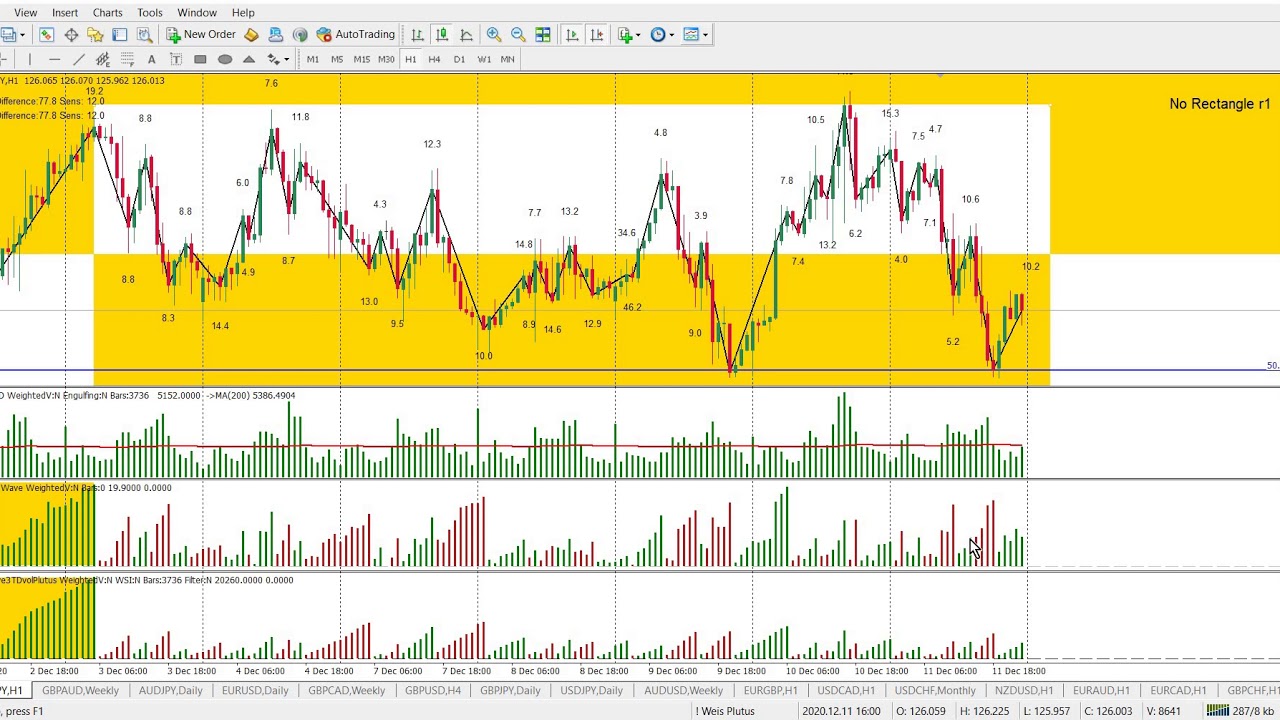
Task: Select W1 timeframe button
Action: pos(484,59)
